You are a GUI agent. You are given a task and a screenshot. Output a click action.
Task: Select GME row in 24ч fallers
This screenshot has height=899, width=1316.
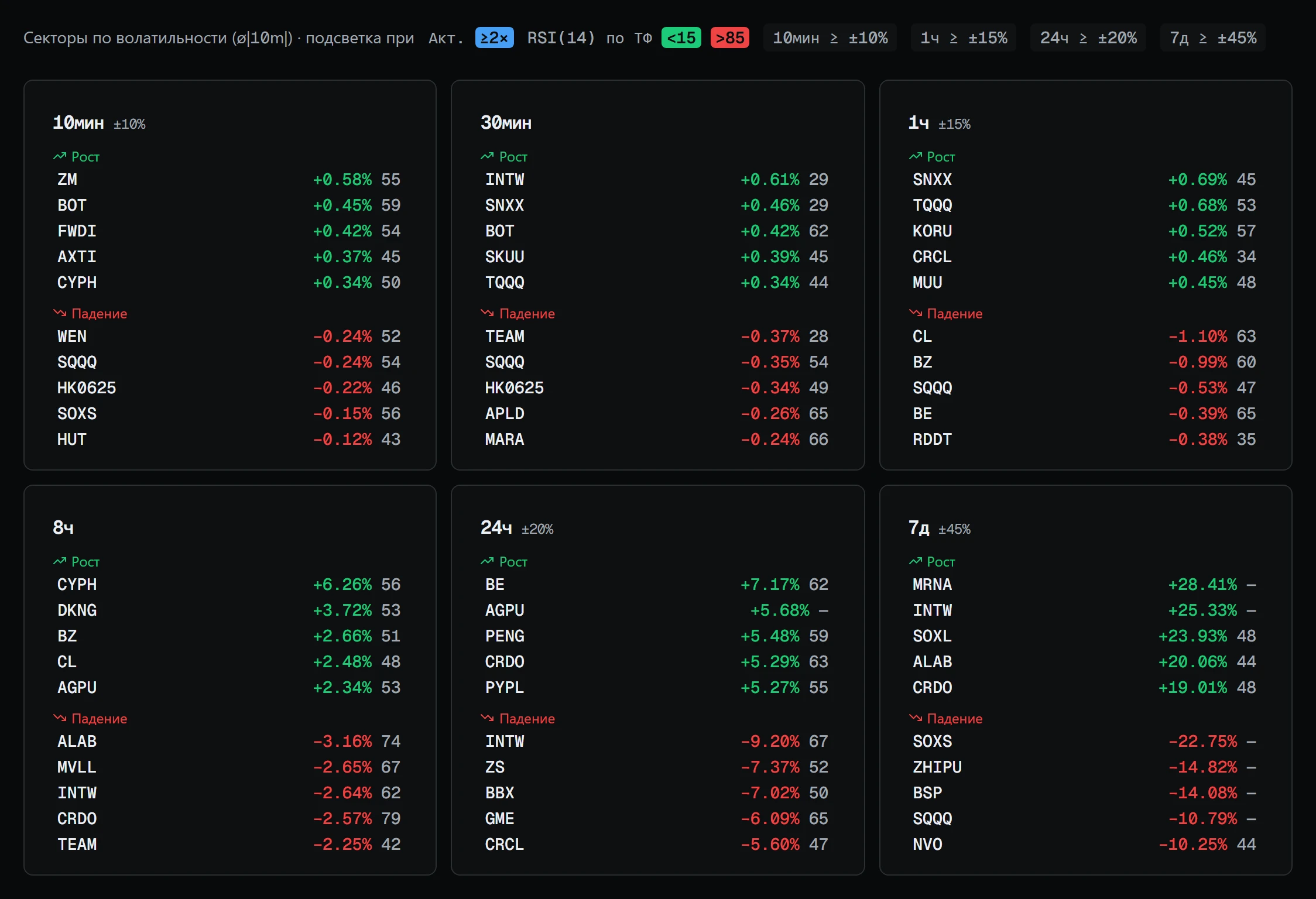pos(657,819)
